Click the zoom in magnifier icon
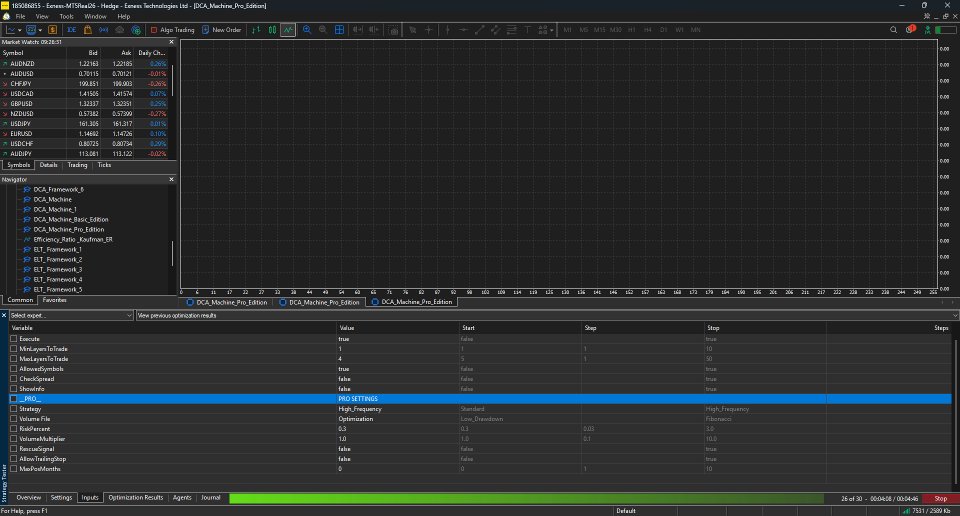 pyautogui.click(x=307, y=29)
